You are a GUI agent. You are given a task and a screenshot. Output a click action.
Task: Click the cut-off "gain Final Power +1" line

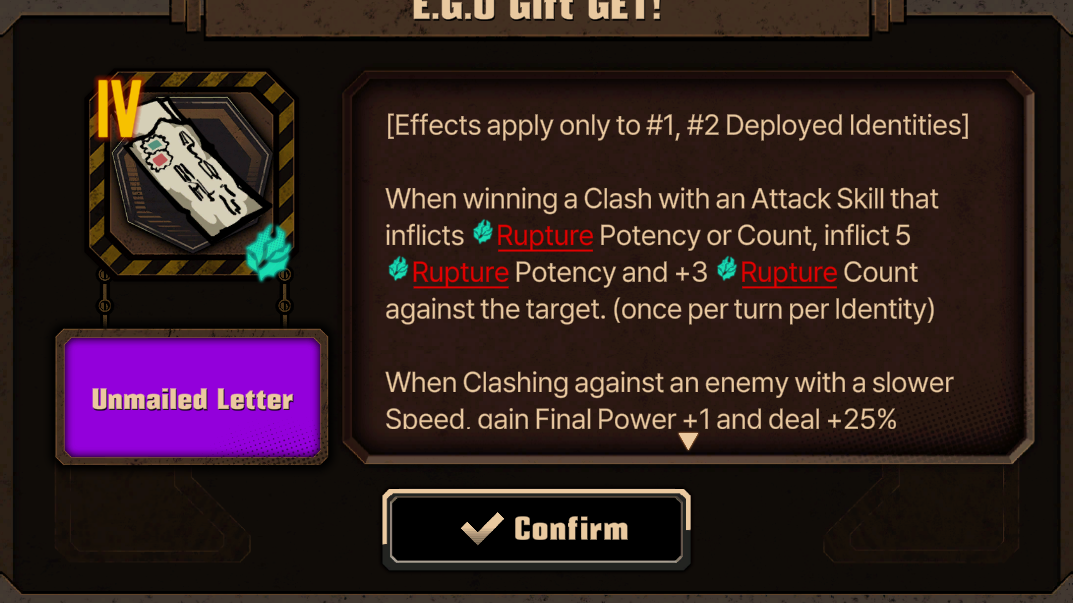coord(641,420)
